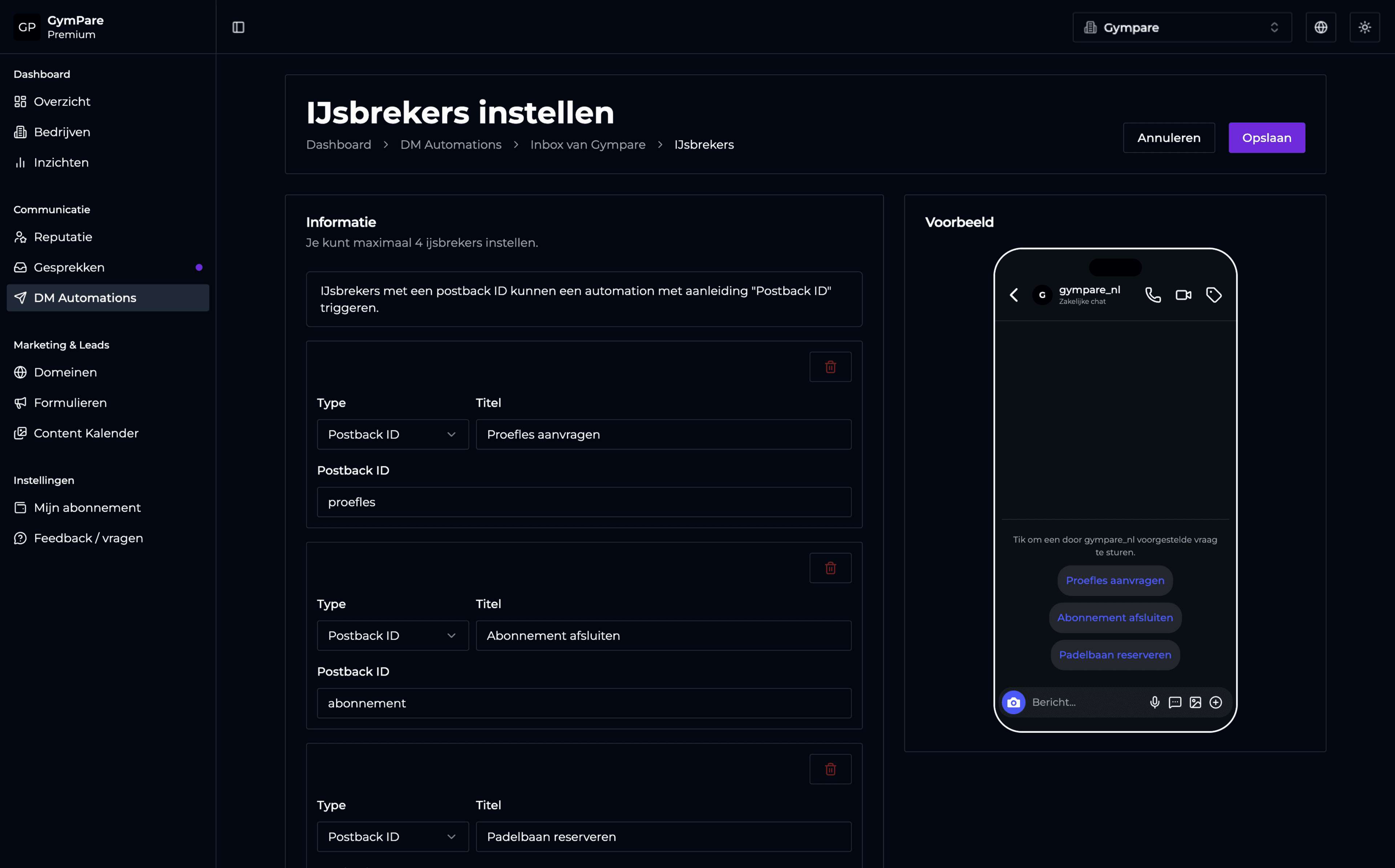
Task: Click the image gallery icon in preview
Action: 1195,702
